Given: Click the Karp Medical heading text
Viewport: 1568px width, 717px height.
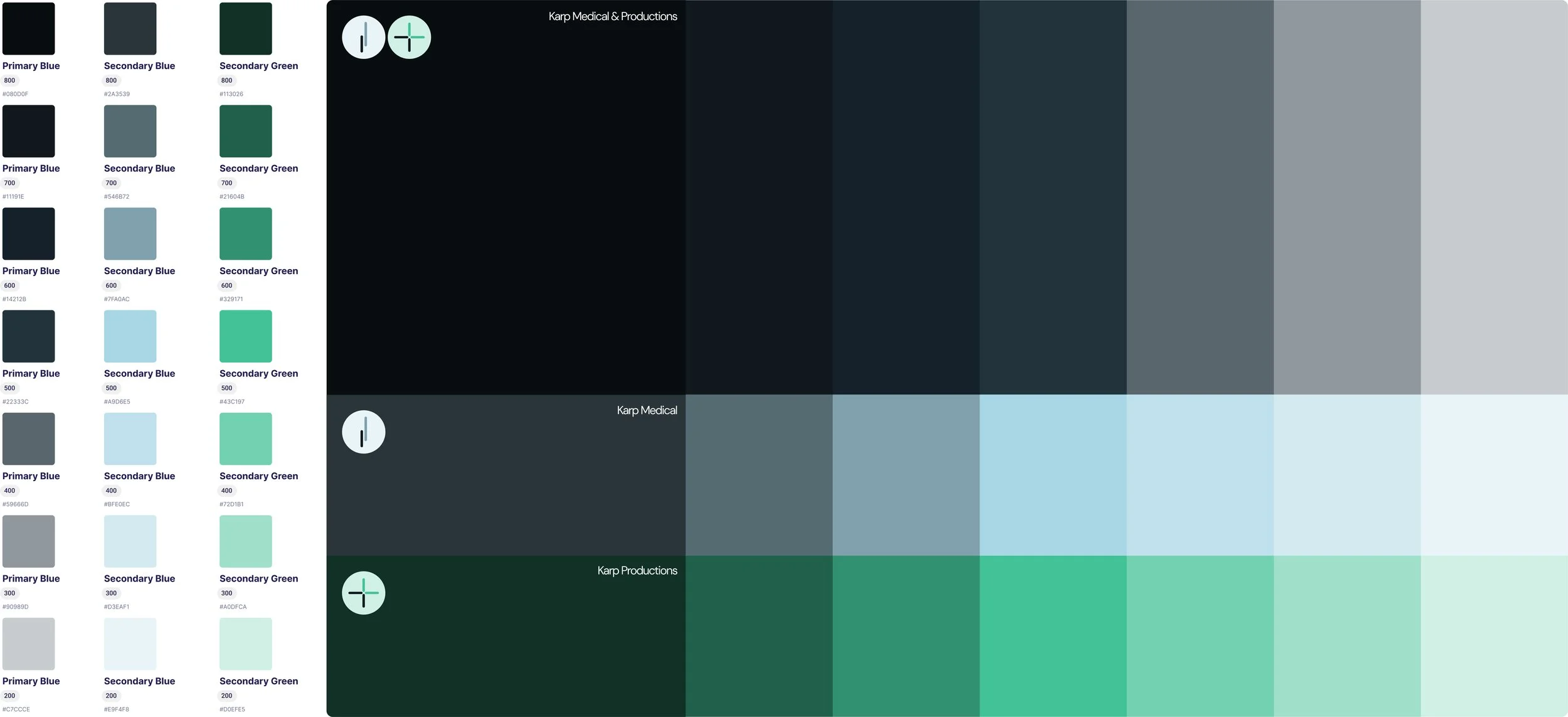Looking at the screenshot, I should pyautogui.click(x=647, y=410).
